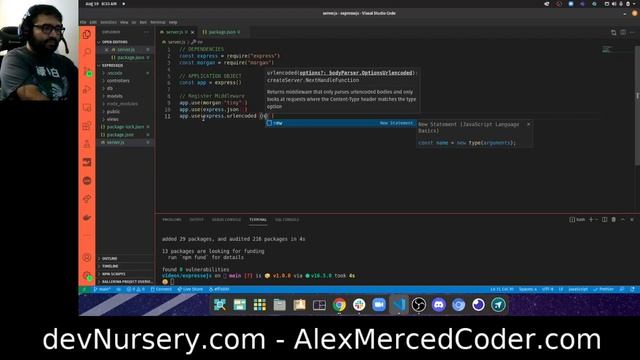The width and height of the screenshot is (640, 360).
Task: Open the Explorer panel more actions ellipsis
Action: click(x=146, y=32)
